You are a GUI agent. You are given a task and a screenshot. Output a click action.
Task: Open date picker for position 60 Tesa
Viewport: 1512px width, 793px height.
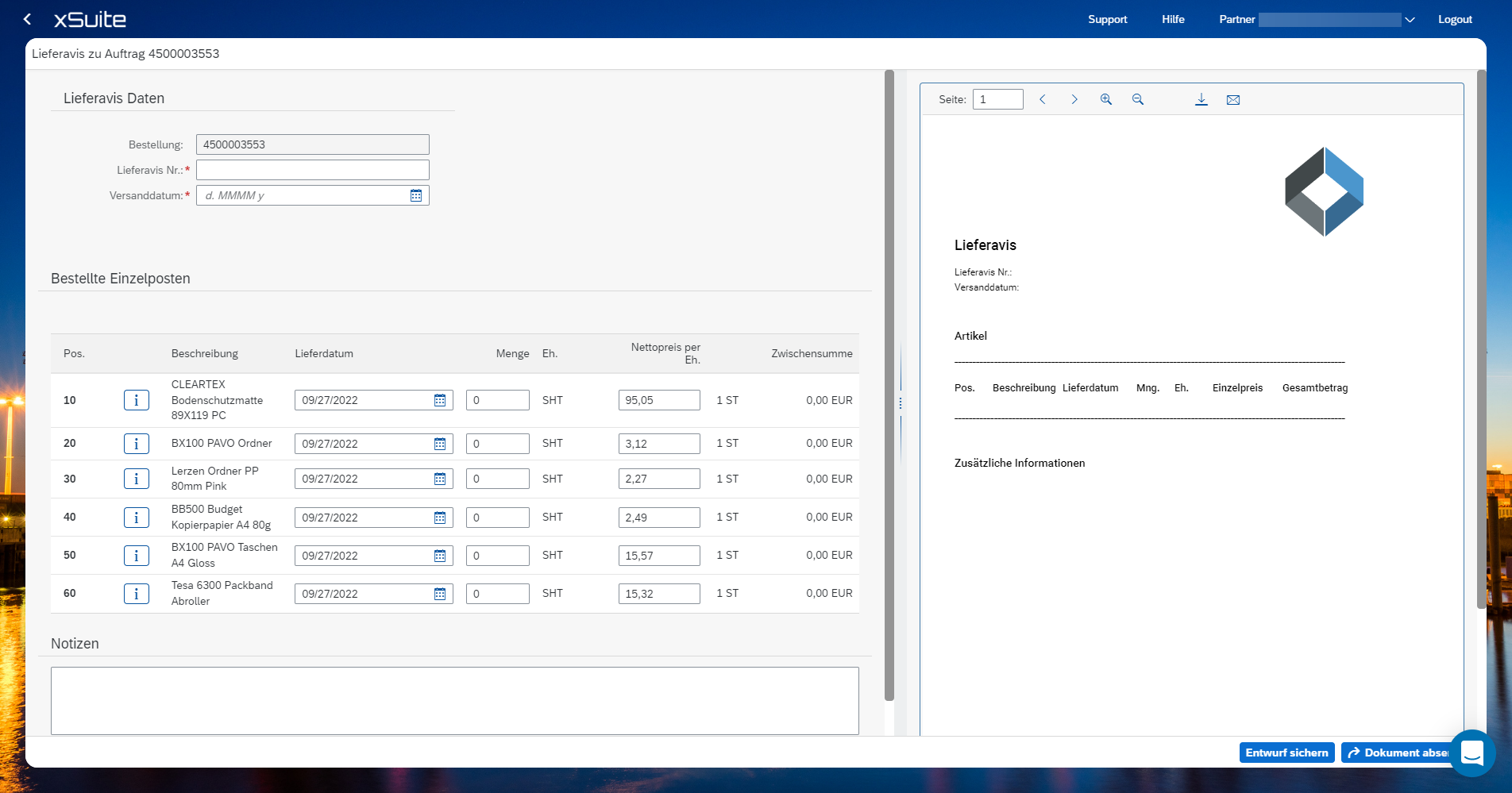440,594
